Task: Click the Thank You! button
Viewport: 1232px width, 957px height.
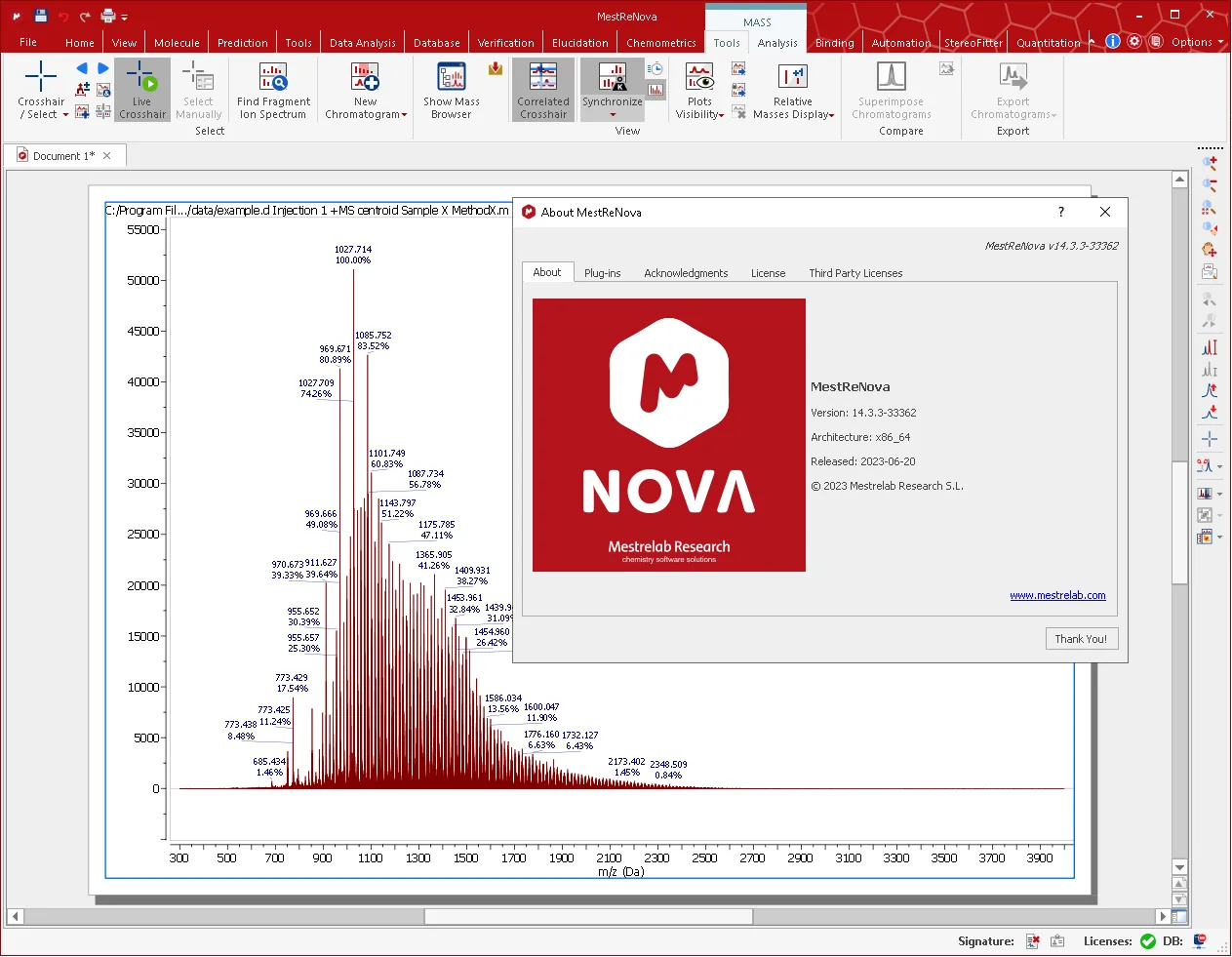Action: tap(1081, 639)
